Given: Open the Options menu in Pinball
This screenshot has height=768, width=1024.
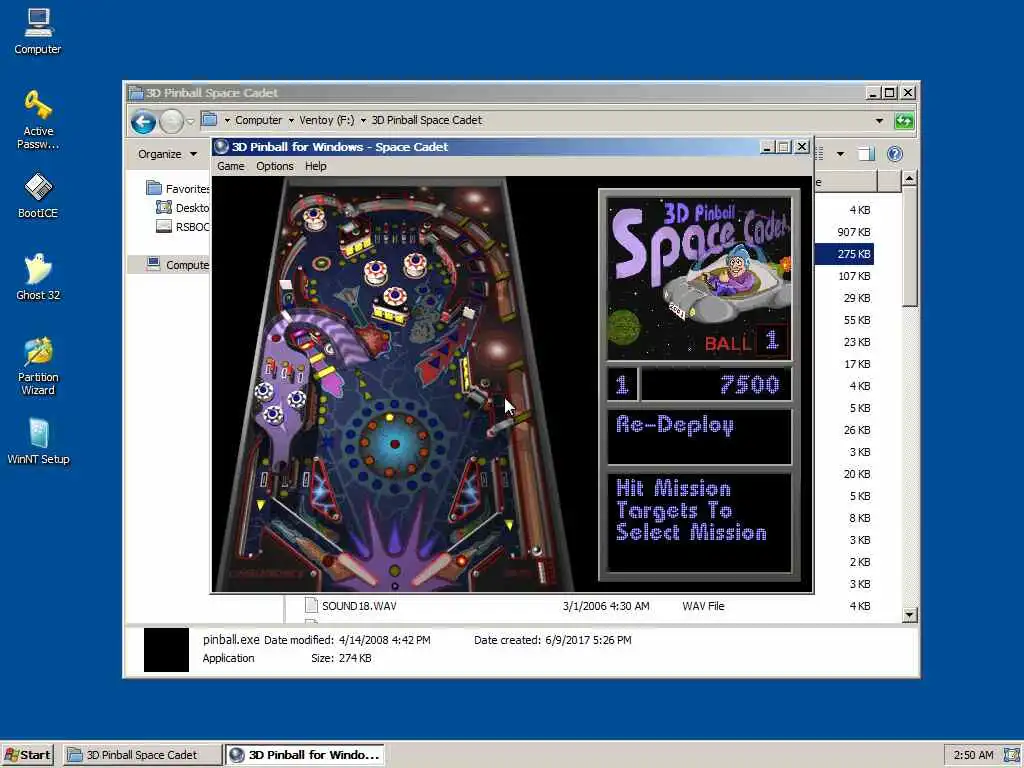Looking at the screenshot, I should (274, 166).
